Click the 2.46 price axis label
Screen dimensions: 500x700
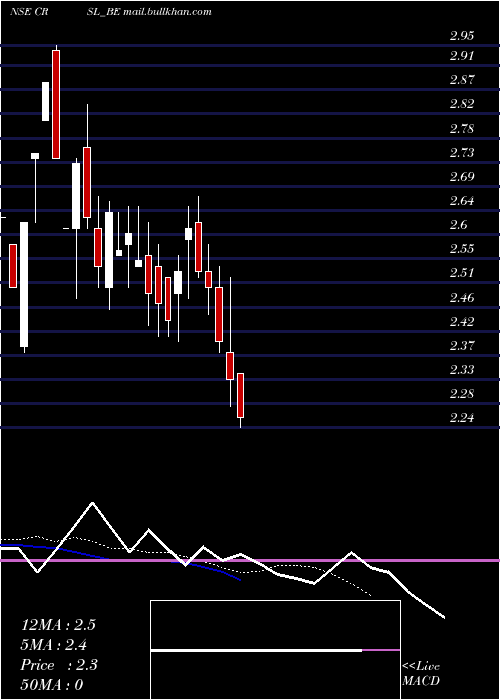(462, 298)
